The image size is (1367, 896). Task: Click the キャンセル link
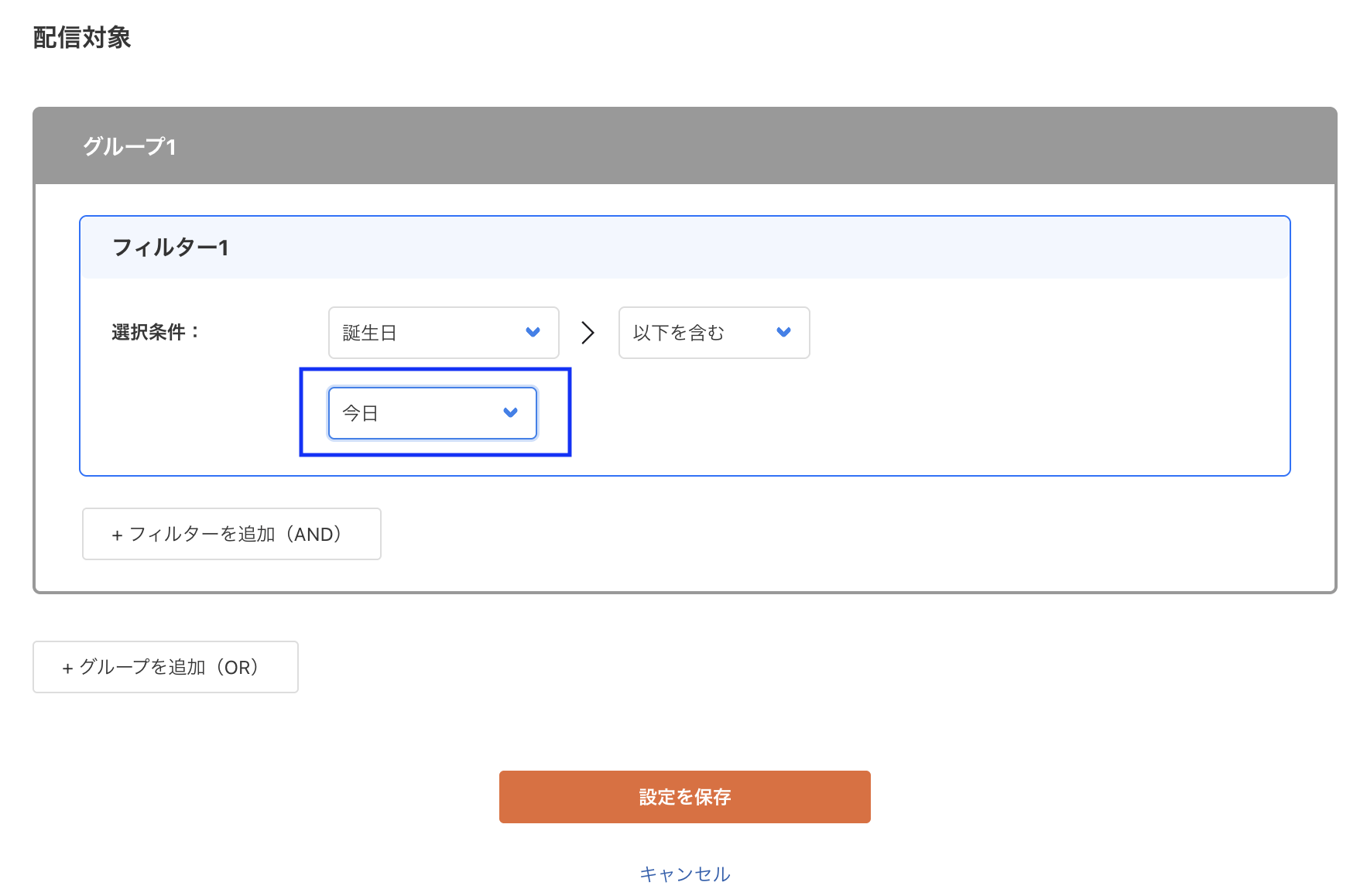coord(684,874)
